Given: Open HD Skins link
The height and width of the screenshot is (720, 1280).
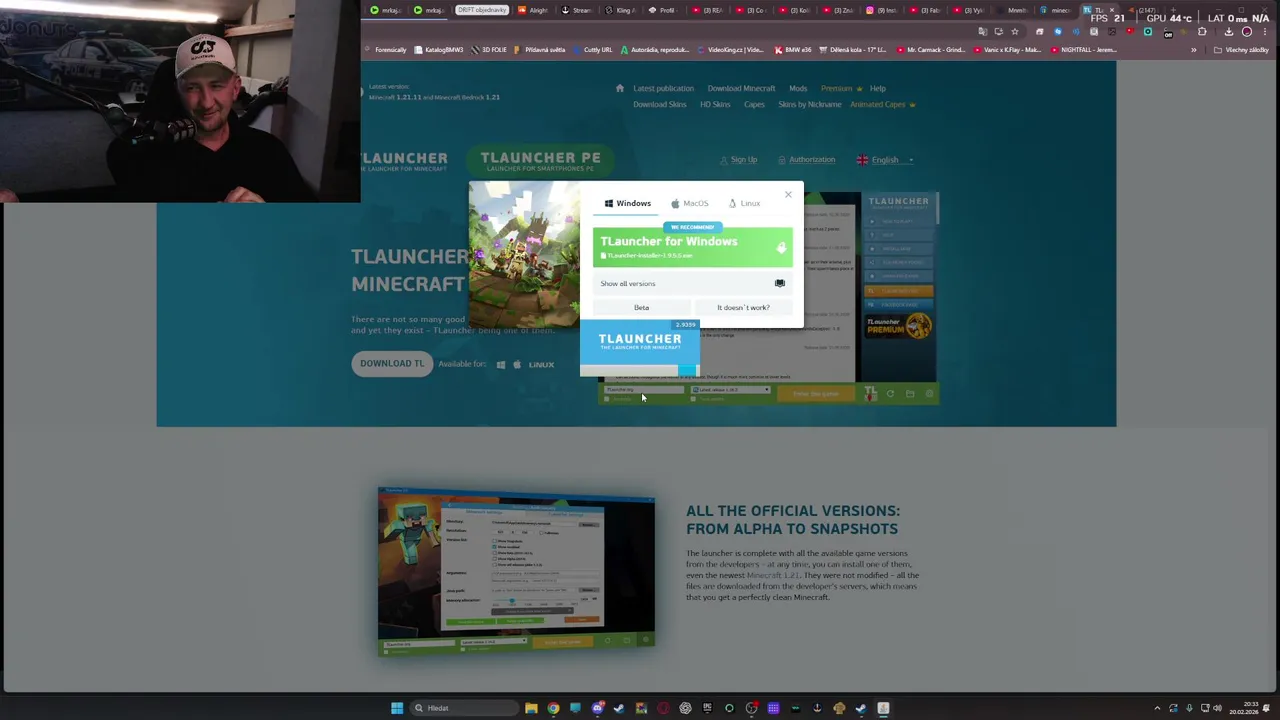Looking at the screenshot, I should click(x=715, y=104).
